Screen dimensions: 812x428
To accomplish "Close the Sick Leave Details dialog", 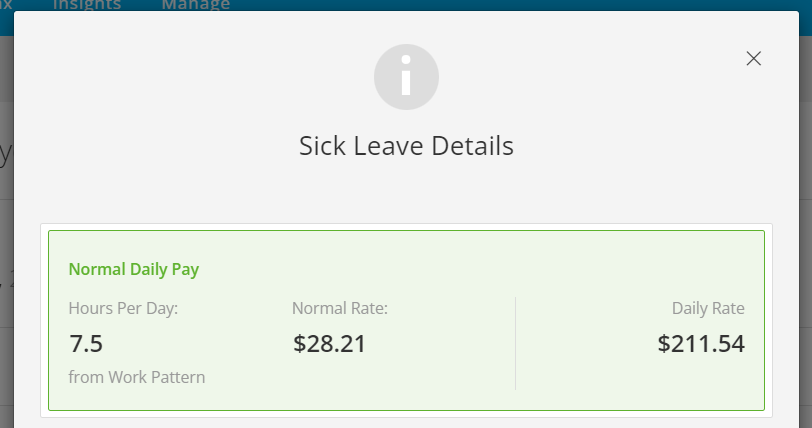I will coord(753,59).
